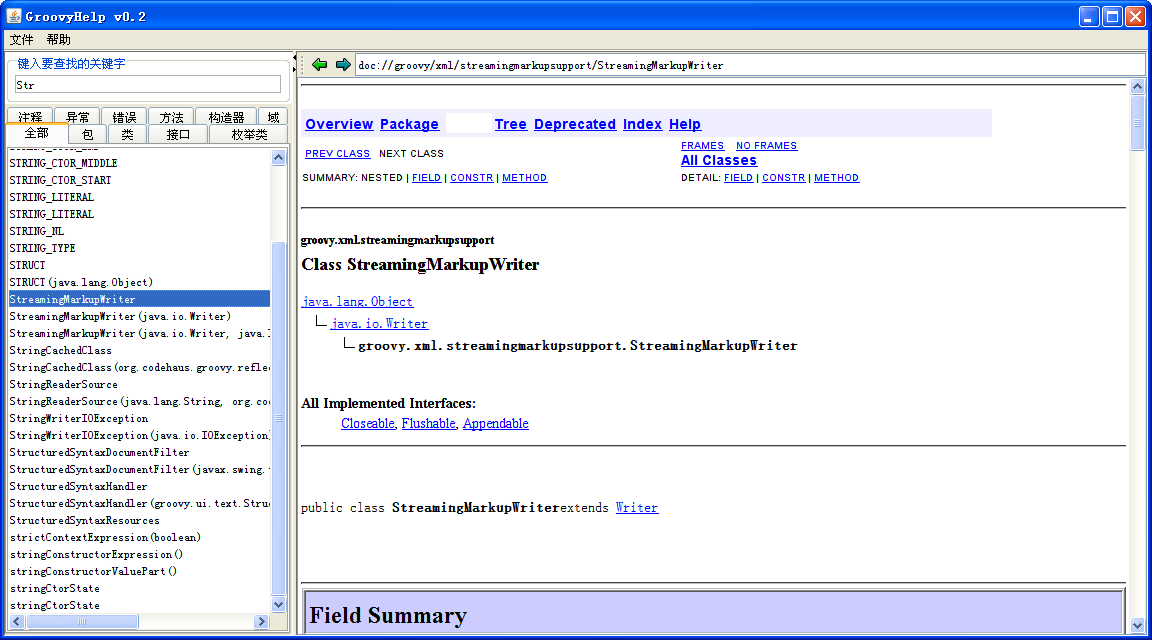Jump to the detail FIELD link
Screen dimensions: 1152x640
pos(738,178)
